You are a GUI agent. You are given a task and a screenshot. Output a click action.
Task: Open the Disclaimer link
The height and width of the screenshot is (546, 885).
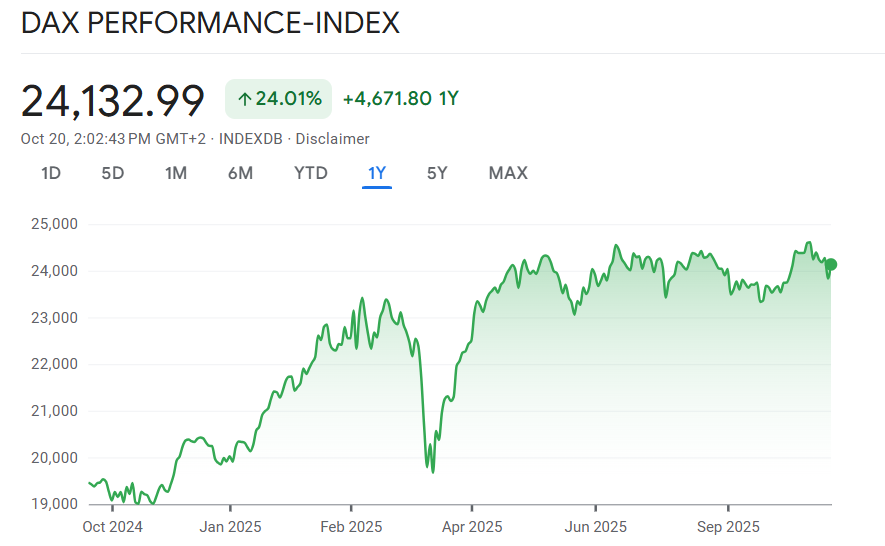click(x=333, y=139)
